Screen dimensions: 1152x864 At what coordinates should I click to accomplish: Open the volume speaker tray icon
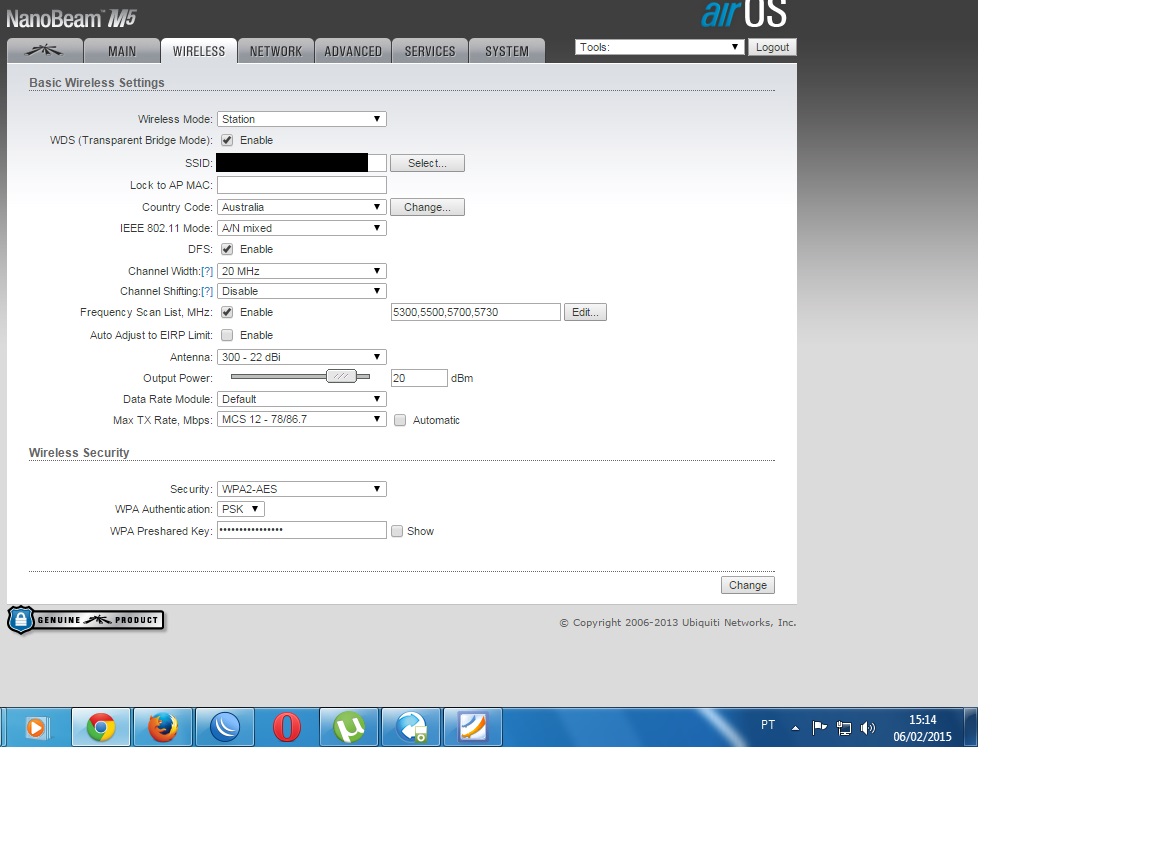[868, 728]
